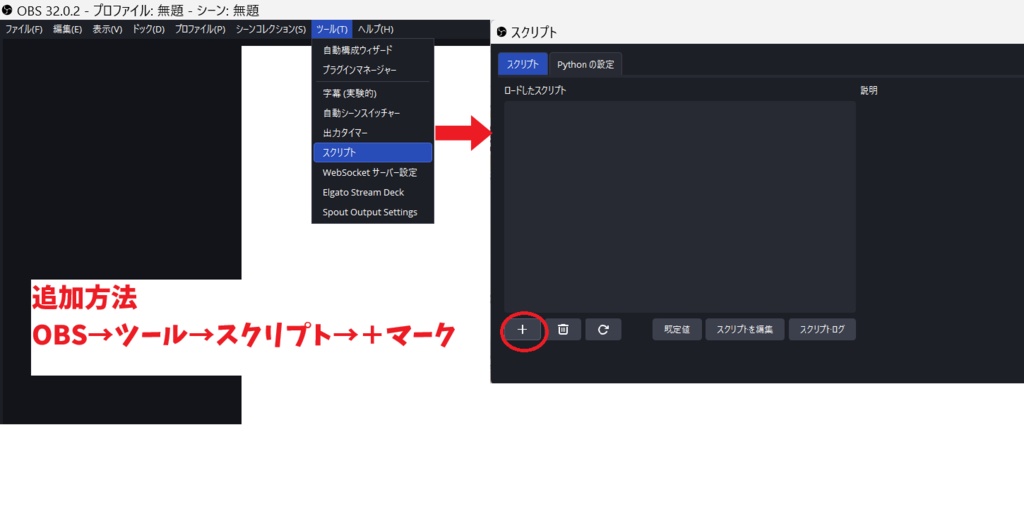Reload scripts with the refresh icon
The height and width of the screenshot is (521, 1024).
tap(603, 330)
